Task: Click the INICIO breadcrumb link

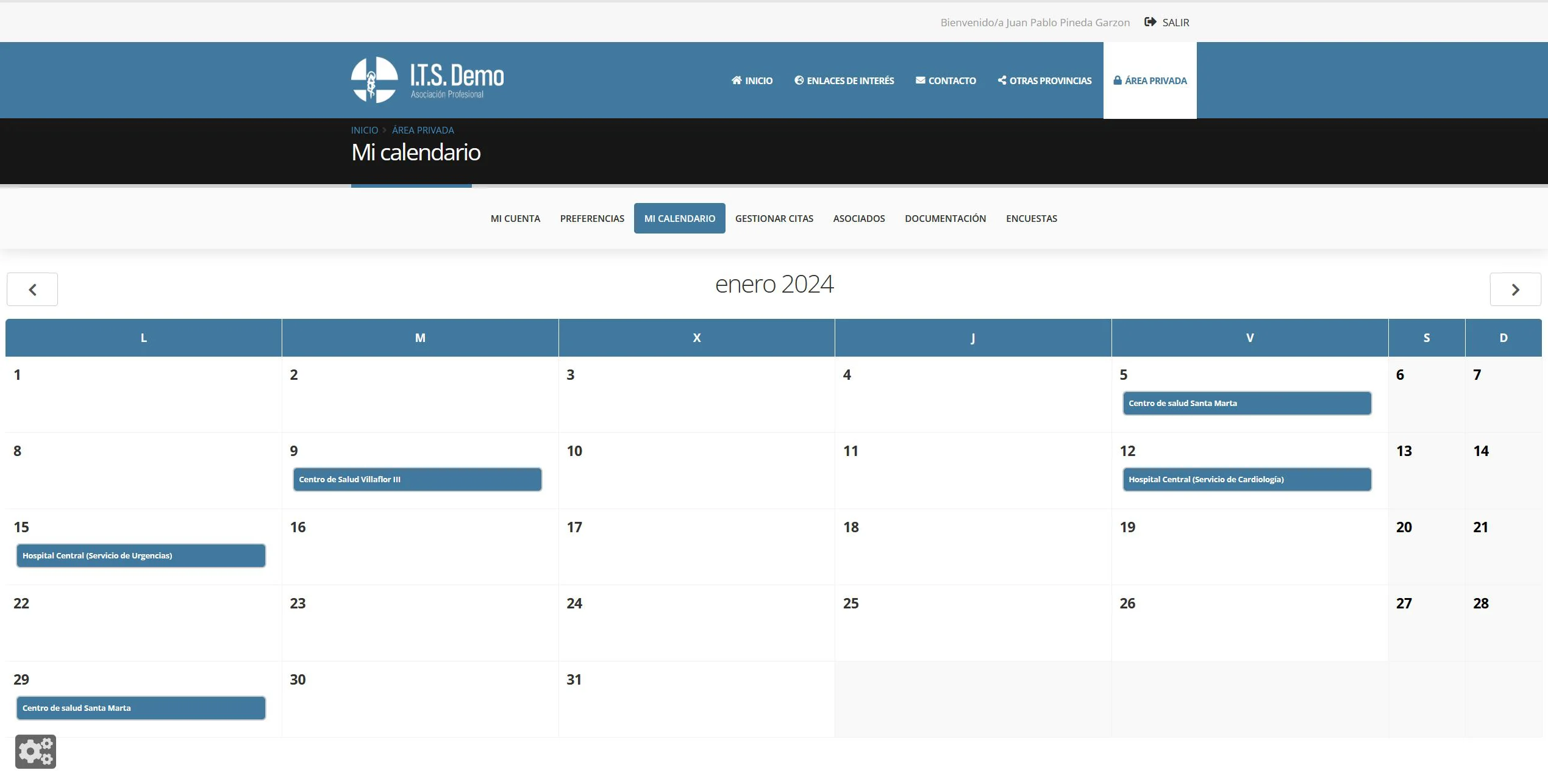Action: (364, 130)
